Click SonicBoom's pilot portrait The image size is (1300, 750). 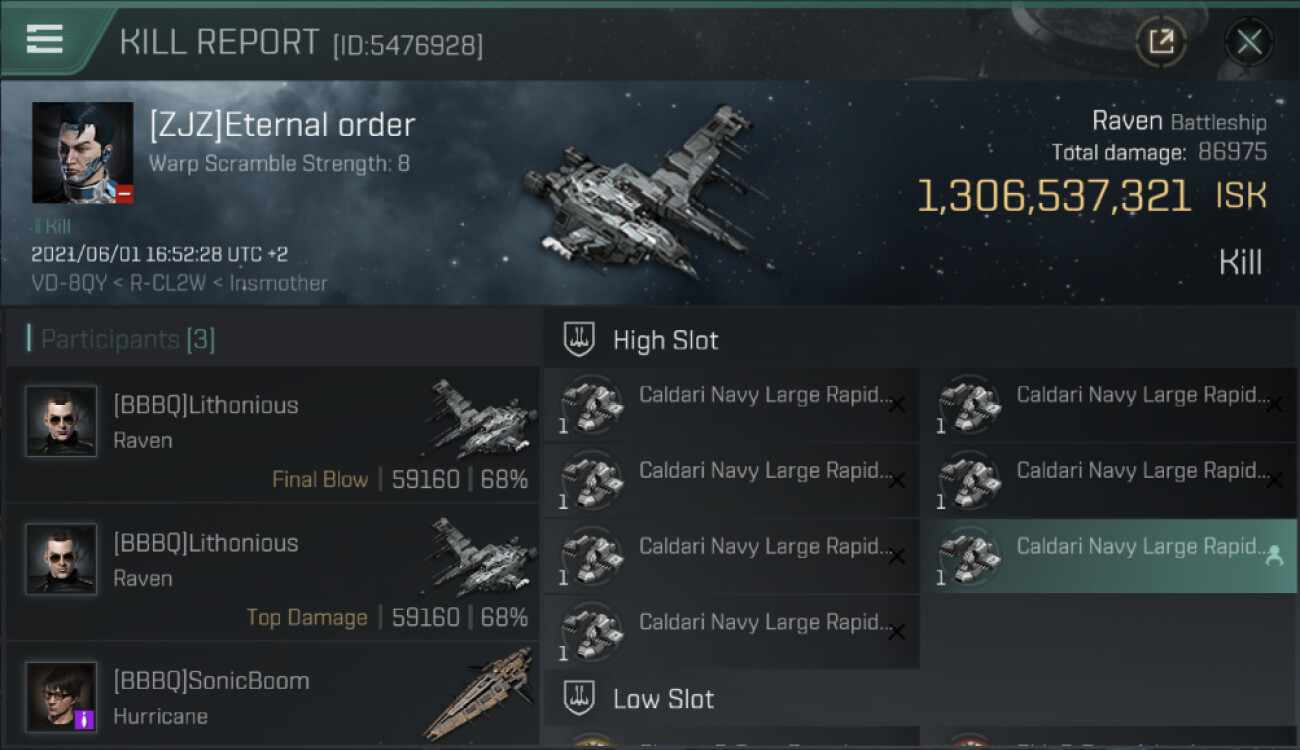[x=61, y=696]
